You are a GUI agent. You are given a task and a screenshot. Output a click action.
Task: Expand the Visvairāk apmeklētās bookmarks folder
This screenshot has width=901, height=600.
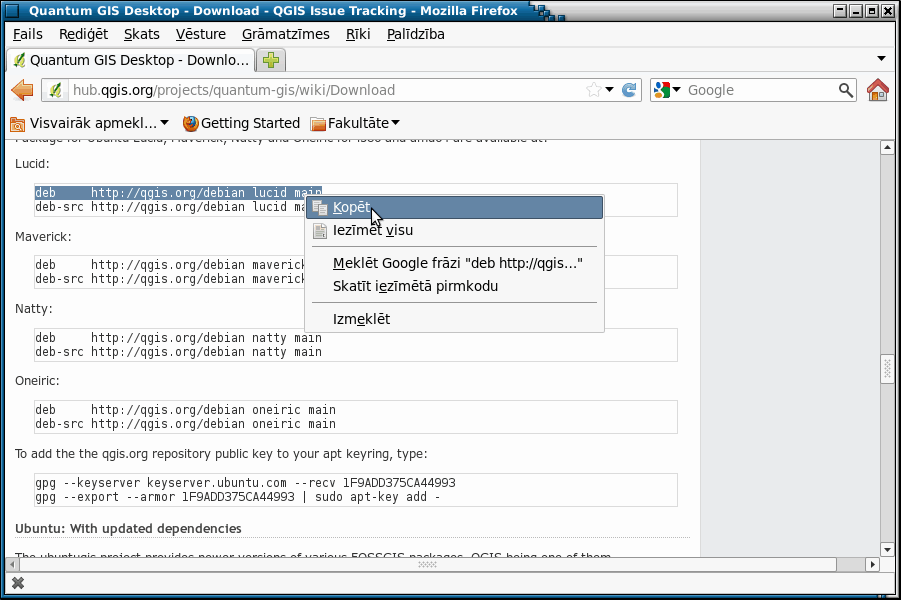click(90, 123)
